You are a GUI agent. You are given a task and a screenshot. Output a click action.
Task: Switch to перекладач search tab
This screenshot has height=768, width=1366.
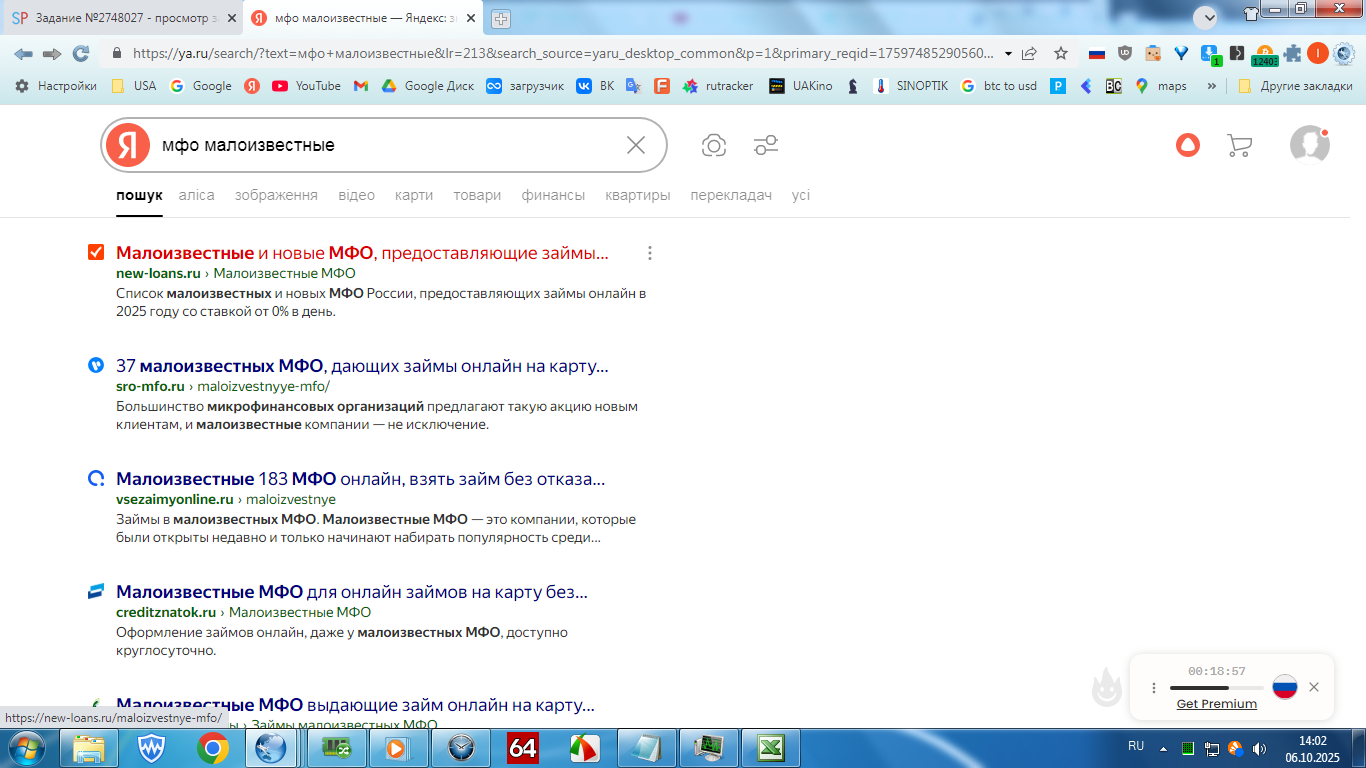coord(731,195)
